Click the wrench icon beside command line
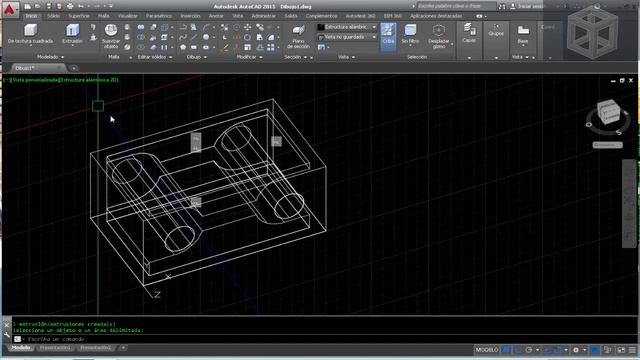 [7, 335]
